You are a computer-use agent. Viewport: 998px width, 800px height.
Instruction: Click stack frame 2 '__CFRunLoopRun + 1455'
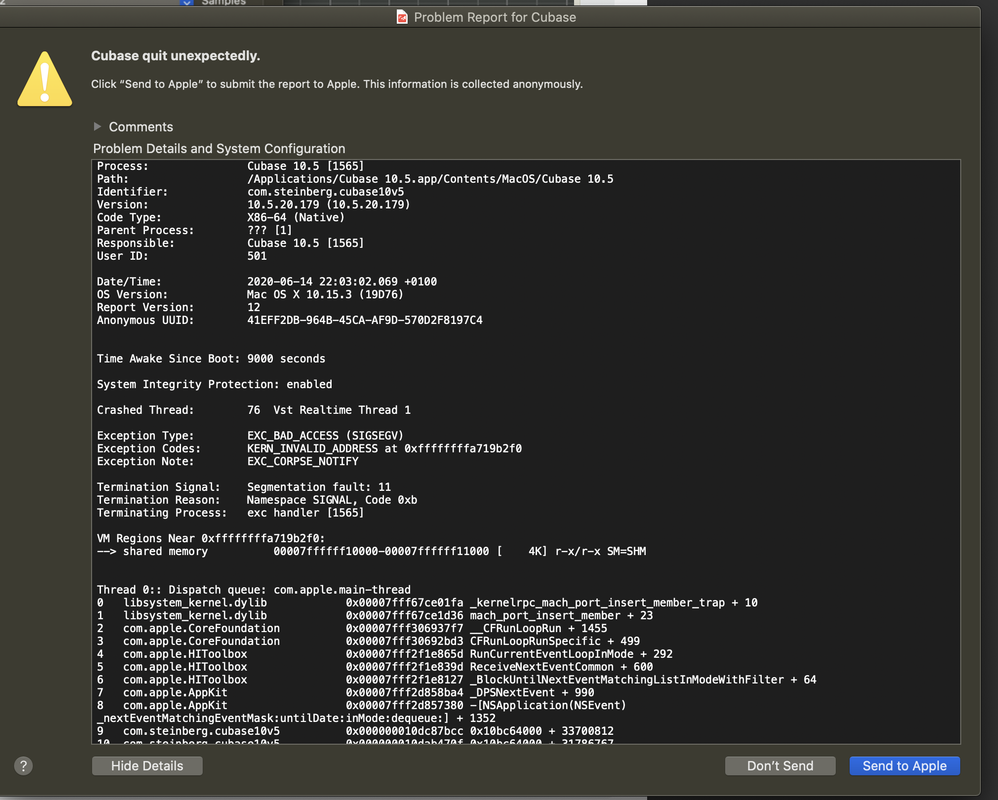(x=538, y=628)
